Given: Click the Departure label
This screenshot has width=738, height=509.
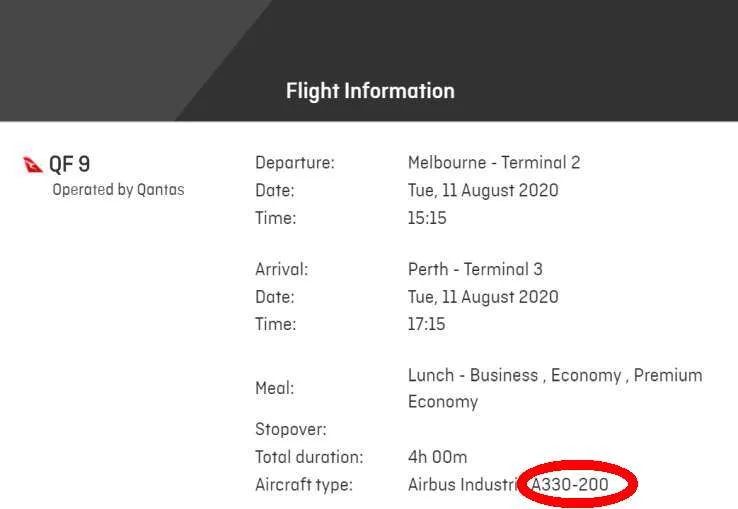Looking at the screenshot, I should point(295,163).
